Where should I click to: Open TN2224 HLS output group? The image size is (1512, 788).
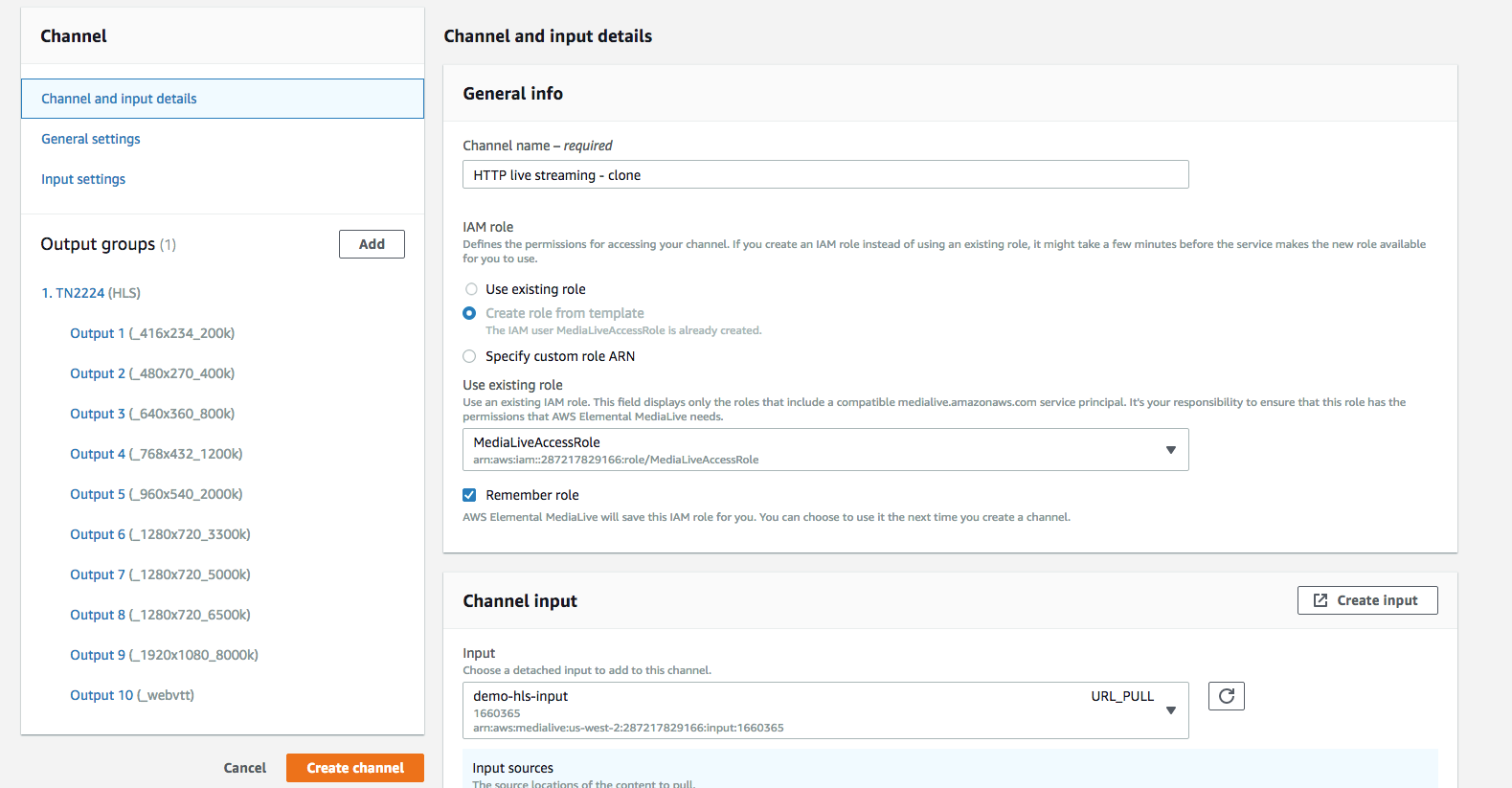tap(91, 293)
